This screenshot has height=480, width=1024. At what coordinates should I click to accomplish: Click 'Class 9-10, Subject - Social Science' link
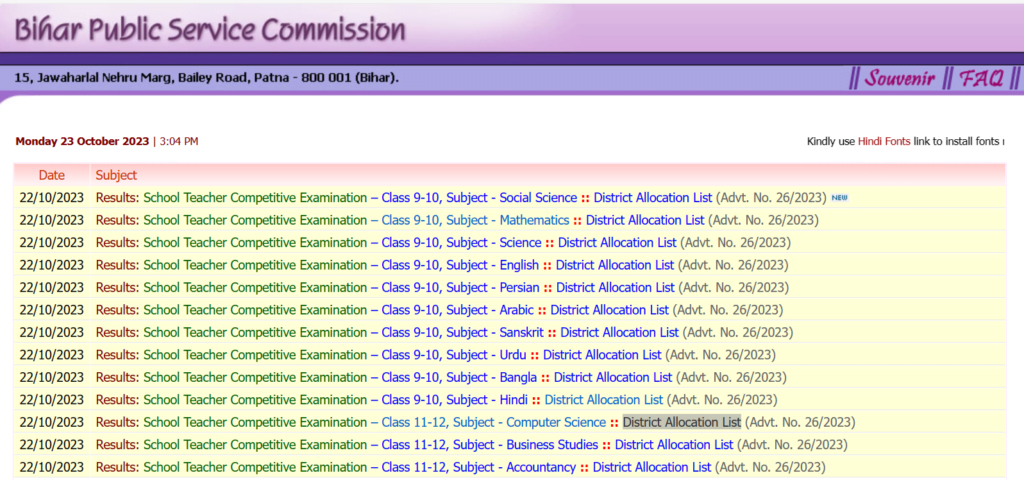(479, 198)
